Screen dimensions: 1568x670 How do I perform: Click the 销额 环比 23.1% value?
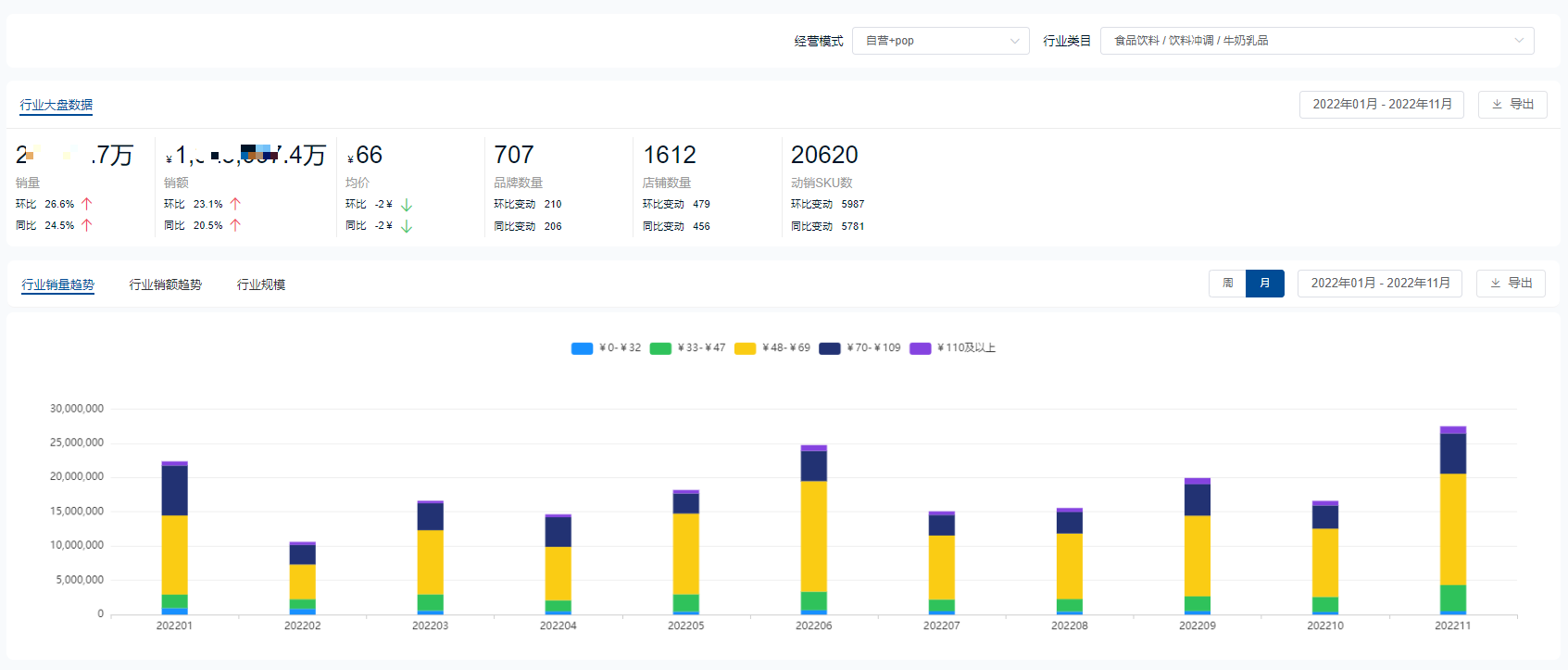click(208, 204)
